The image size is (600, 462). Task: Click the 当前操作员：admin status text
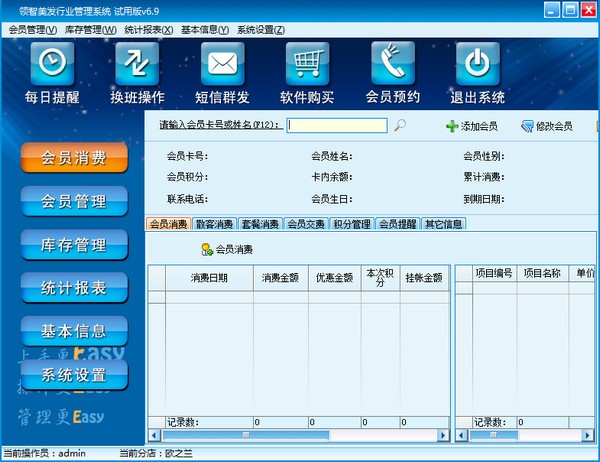(44, 454)
